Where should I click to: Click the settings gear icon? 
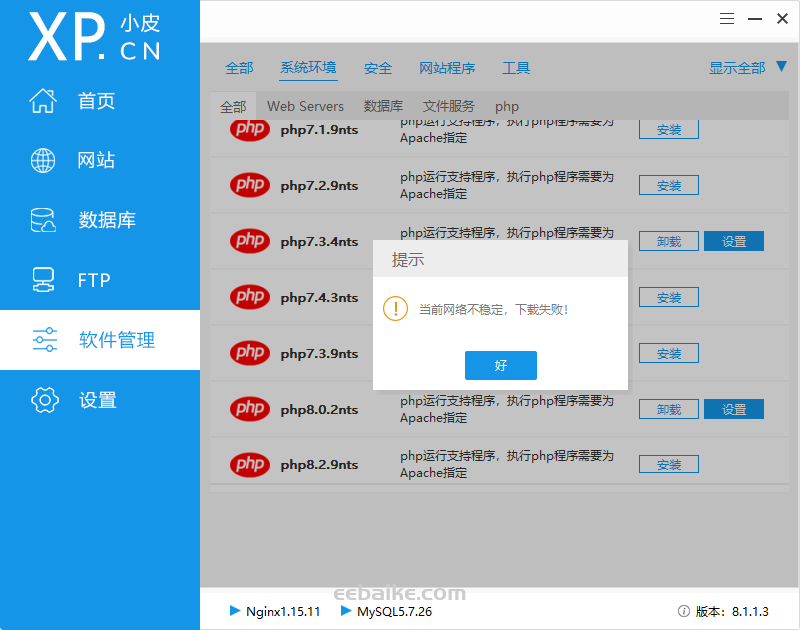click(x=45, y=399)
